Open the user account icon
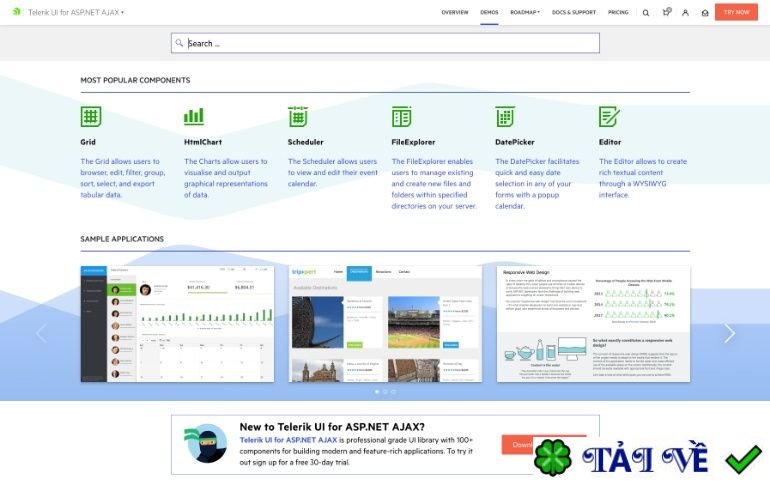770x484 pixels. [685, 13]
